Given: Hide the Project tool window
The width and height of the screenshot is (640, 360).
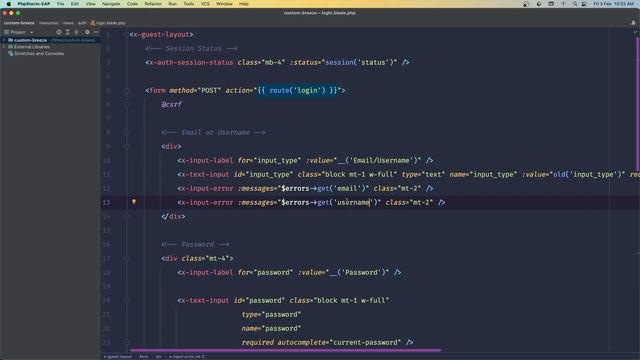Looking at the screenshot, I should [x=96, y=32].
